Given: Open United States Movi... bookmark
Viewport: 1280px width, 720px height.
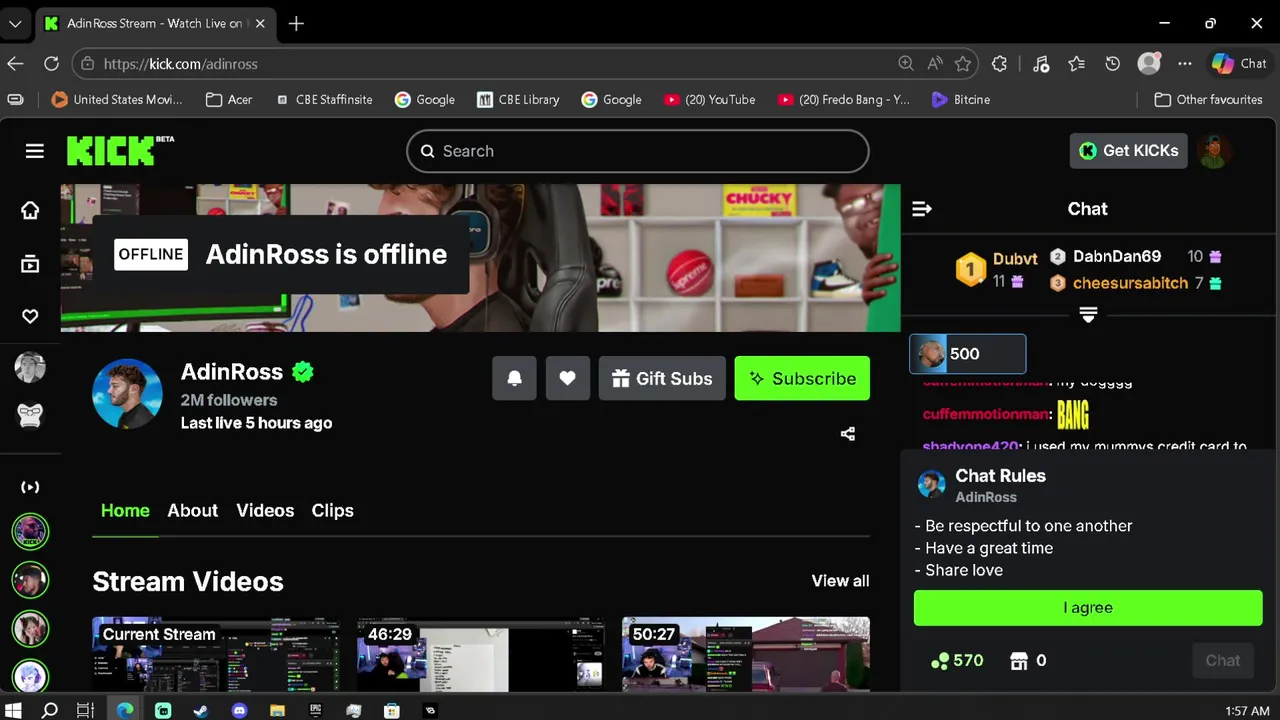Looking at the screenshot, I should coord(117,99).
